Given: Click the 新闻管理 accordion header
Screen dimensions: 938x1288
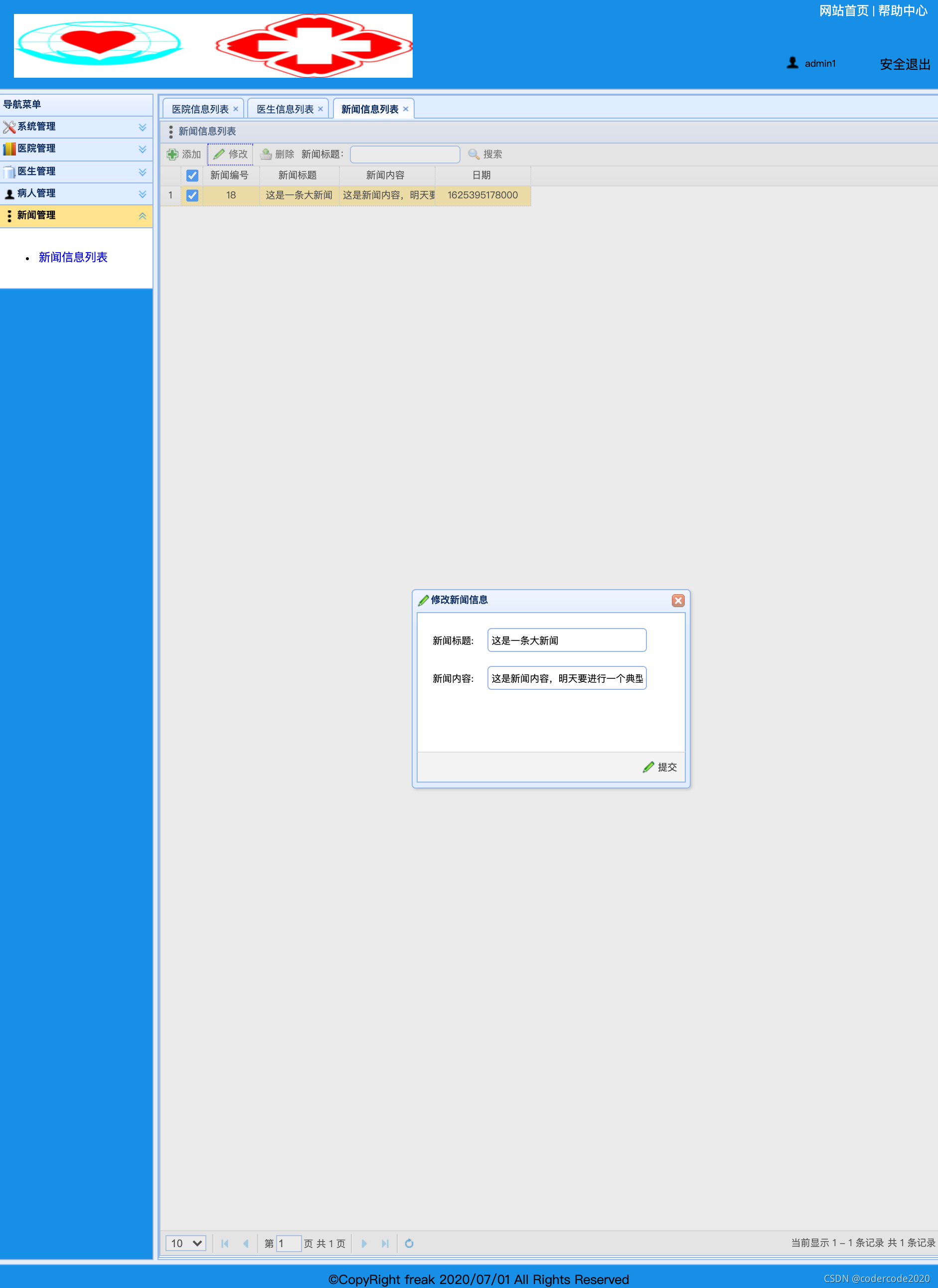Looking at the screenshot, I should pyautogui.click(x=76, y=216).
